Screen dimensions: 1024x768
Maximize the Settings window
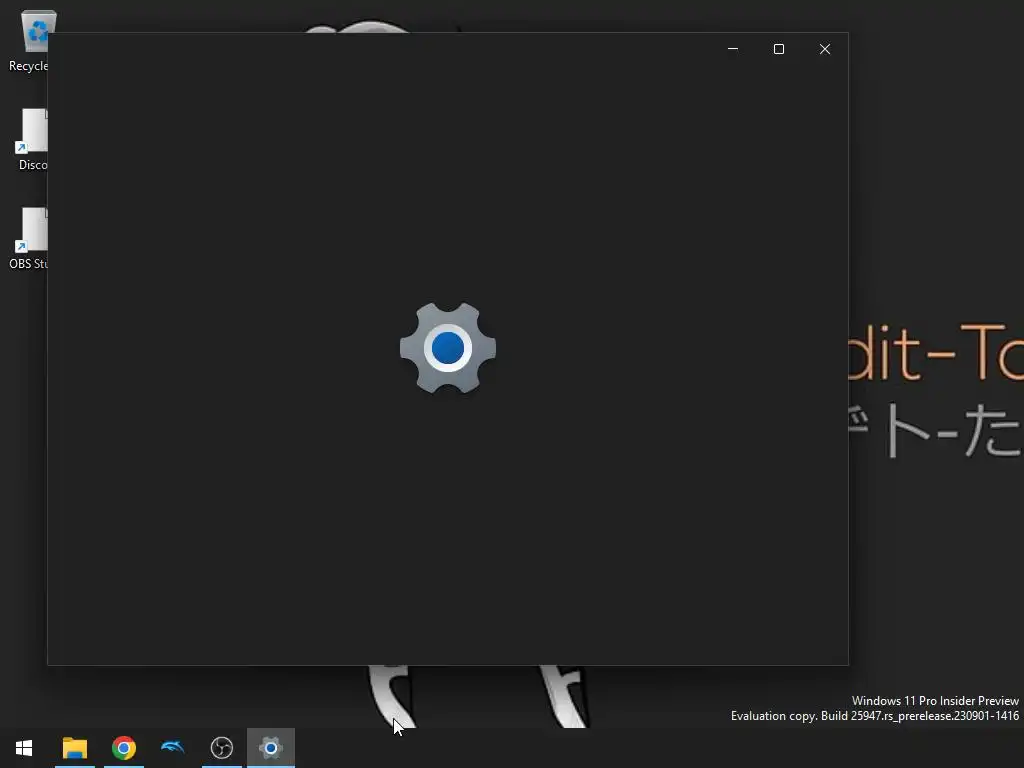(778, 49)
